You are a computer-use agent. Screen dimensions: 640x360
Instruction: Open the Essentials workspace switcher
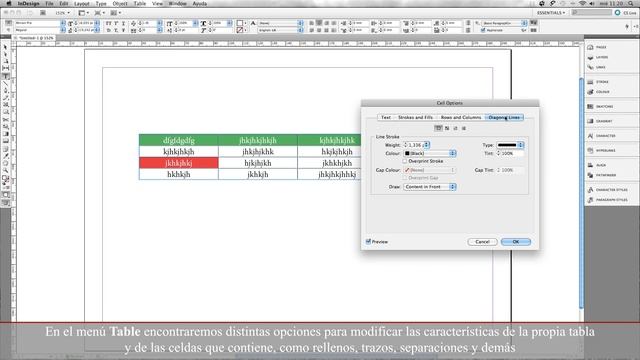[551, 13]
